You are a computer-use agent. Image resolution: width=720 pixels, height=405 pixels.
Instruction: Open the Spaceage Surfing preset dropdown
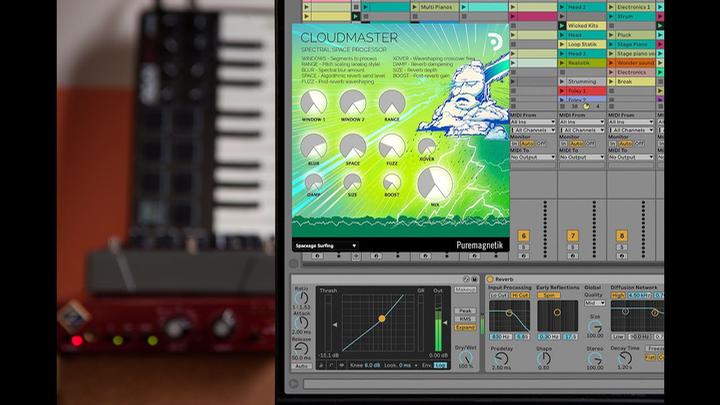click(x=326, y=246)
